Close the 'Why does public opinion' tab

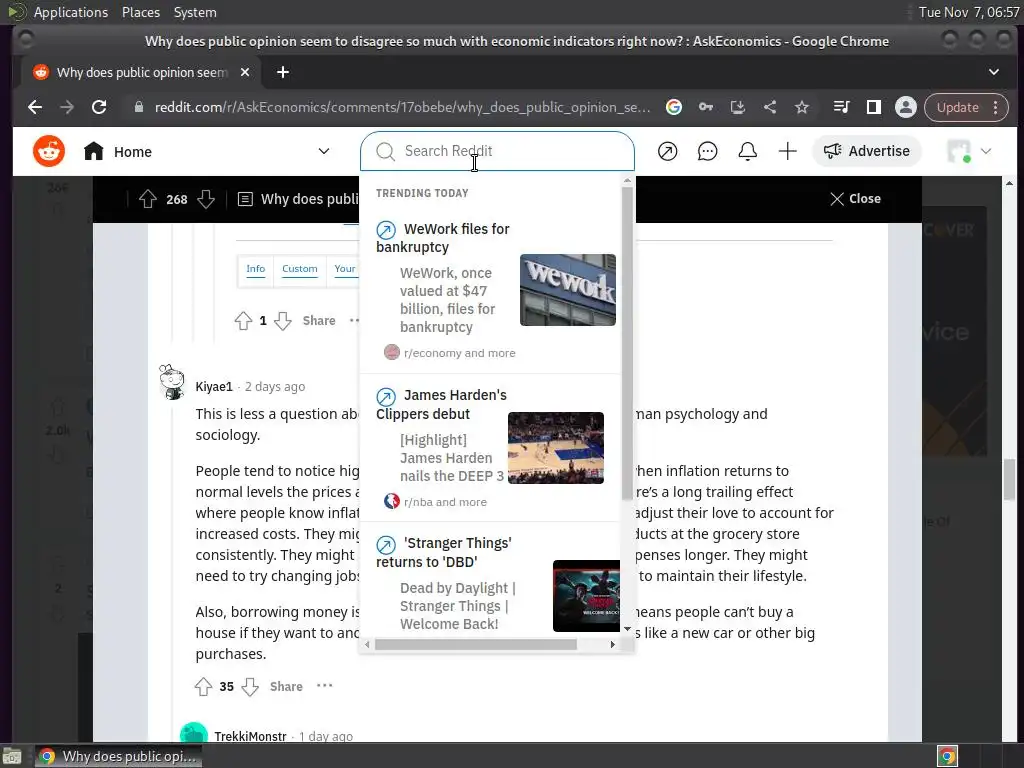pyautogui.click(x=245, y=72)
